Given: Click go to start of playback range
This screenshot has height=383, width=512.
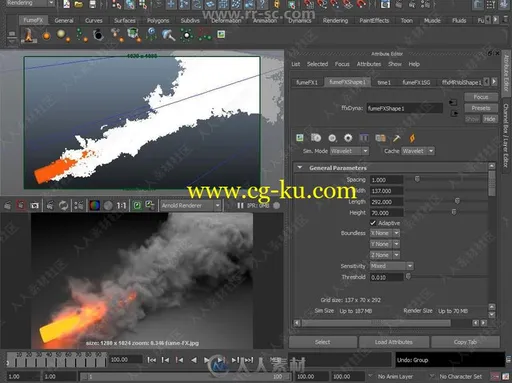Looking at the screenshot, I should 152,360.
